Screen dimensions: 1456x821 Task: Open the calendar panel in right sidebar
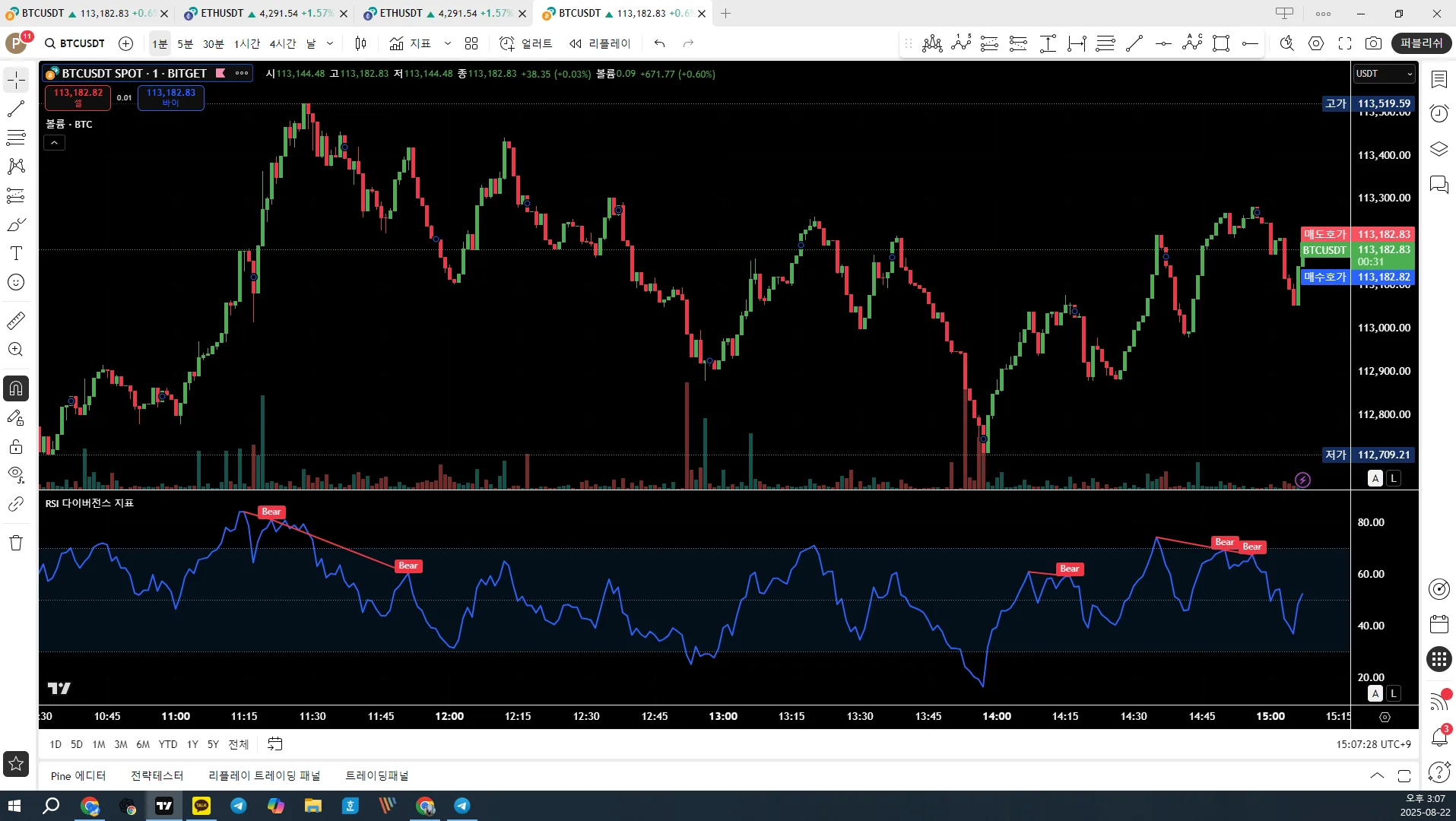pos(1439,624)
